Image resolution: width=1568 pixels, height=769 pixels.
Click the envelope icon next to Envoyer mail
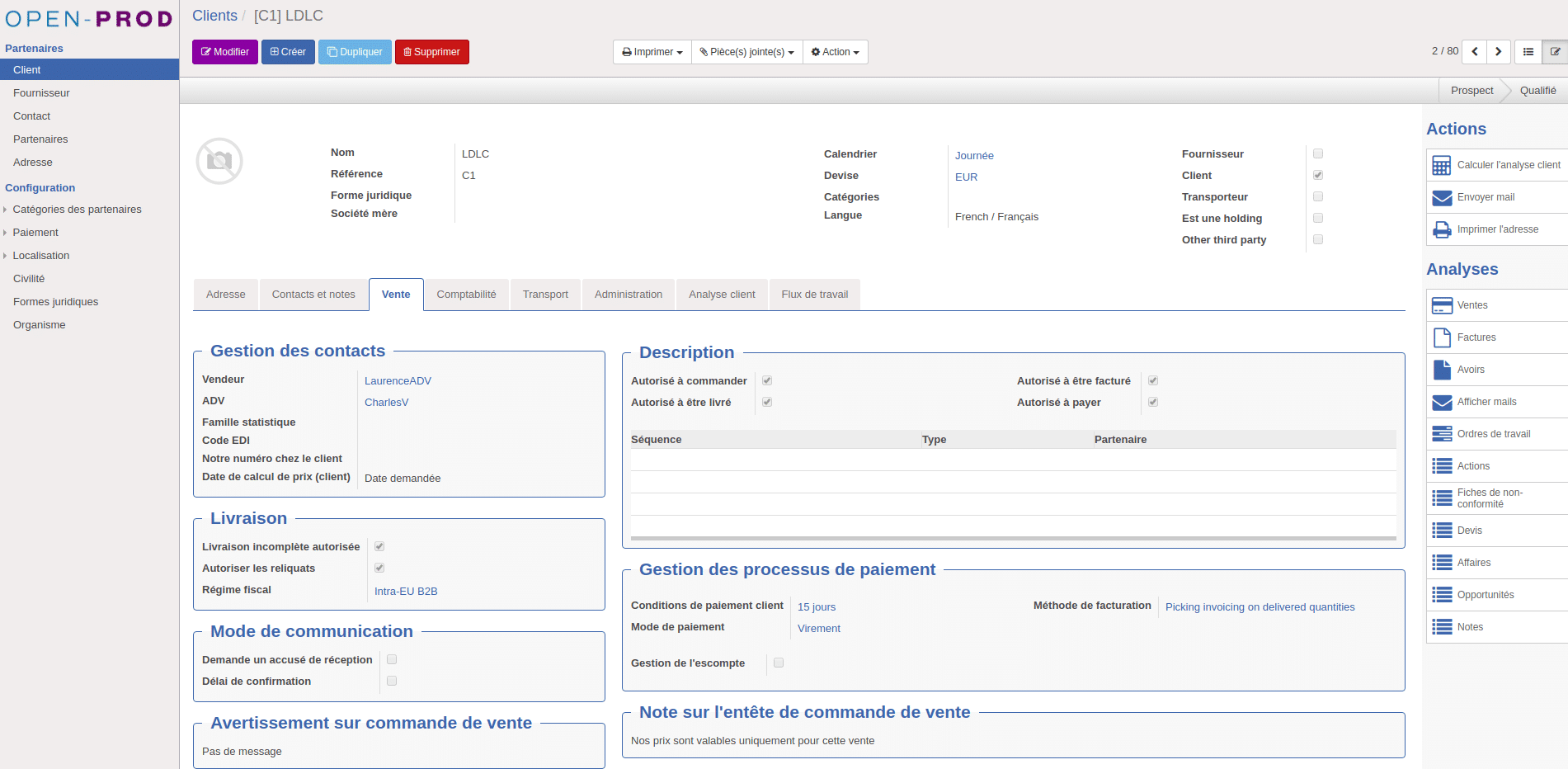pyautogui.click(x=1441, y=198)
